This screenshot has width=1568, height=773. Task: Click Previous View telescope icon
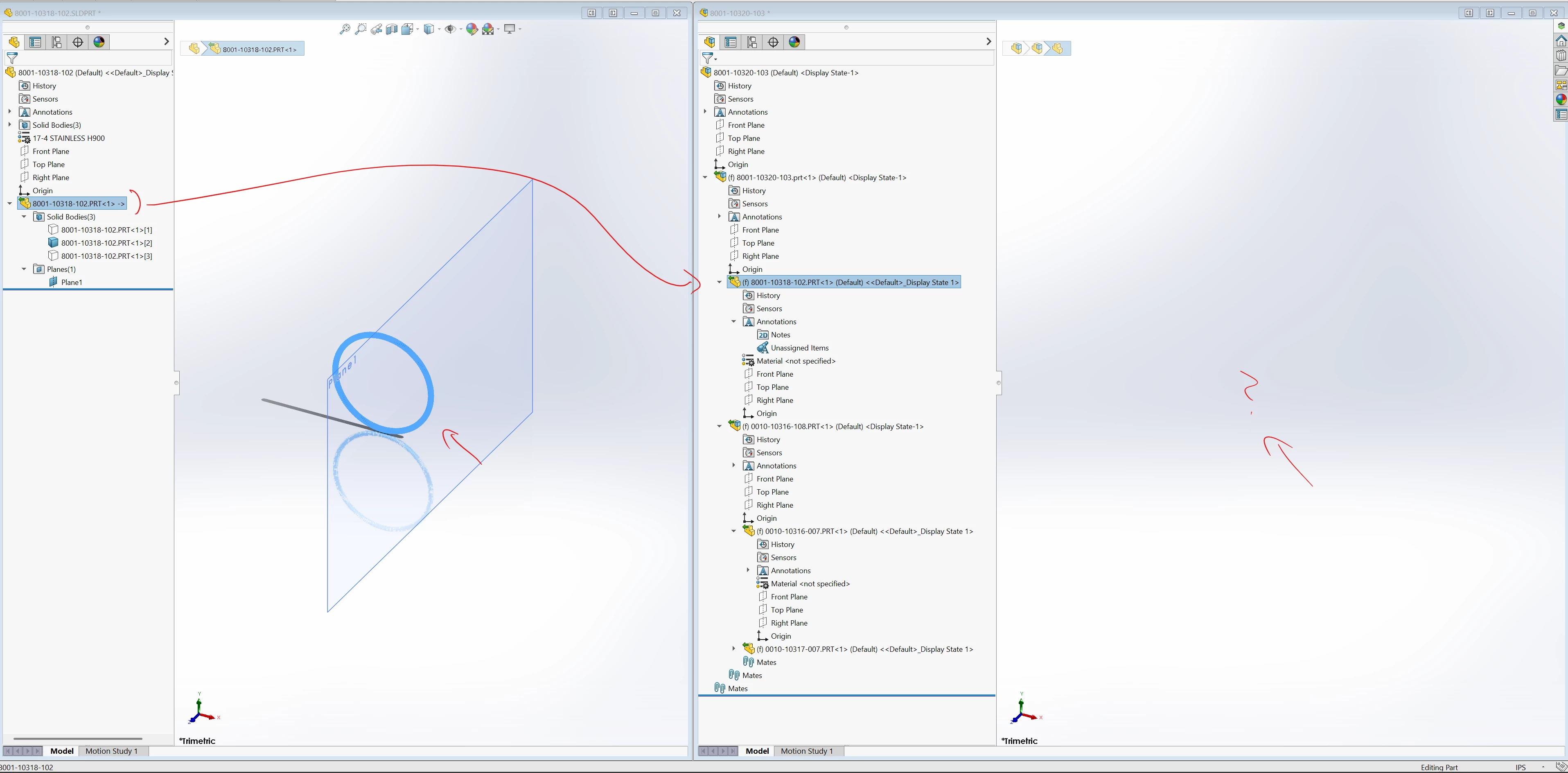point(376,29)
